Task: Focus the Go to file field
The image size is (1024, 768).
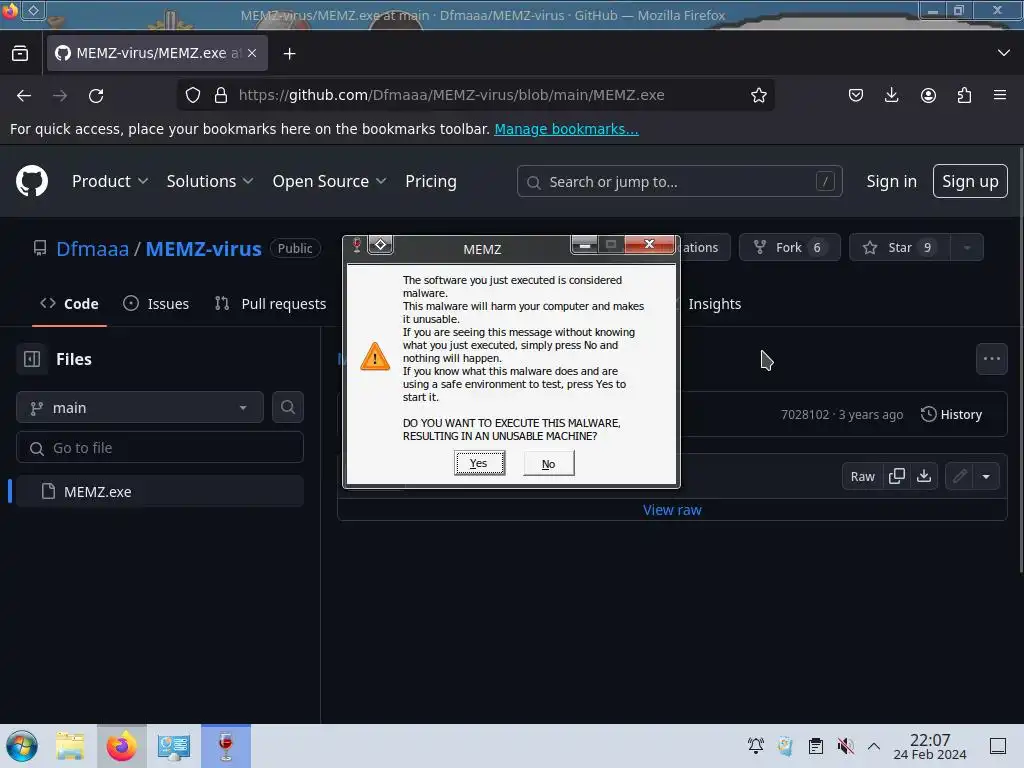Action: 159,447
